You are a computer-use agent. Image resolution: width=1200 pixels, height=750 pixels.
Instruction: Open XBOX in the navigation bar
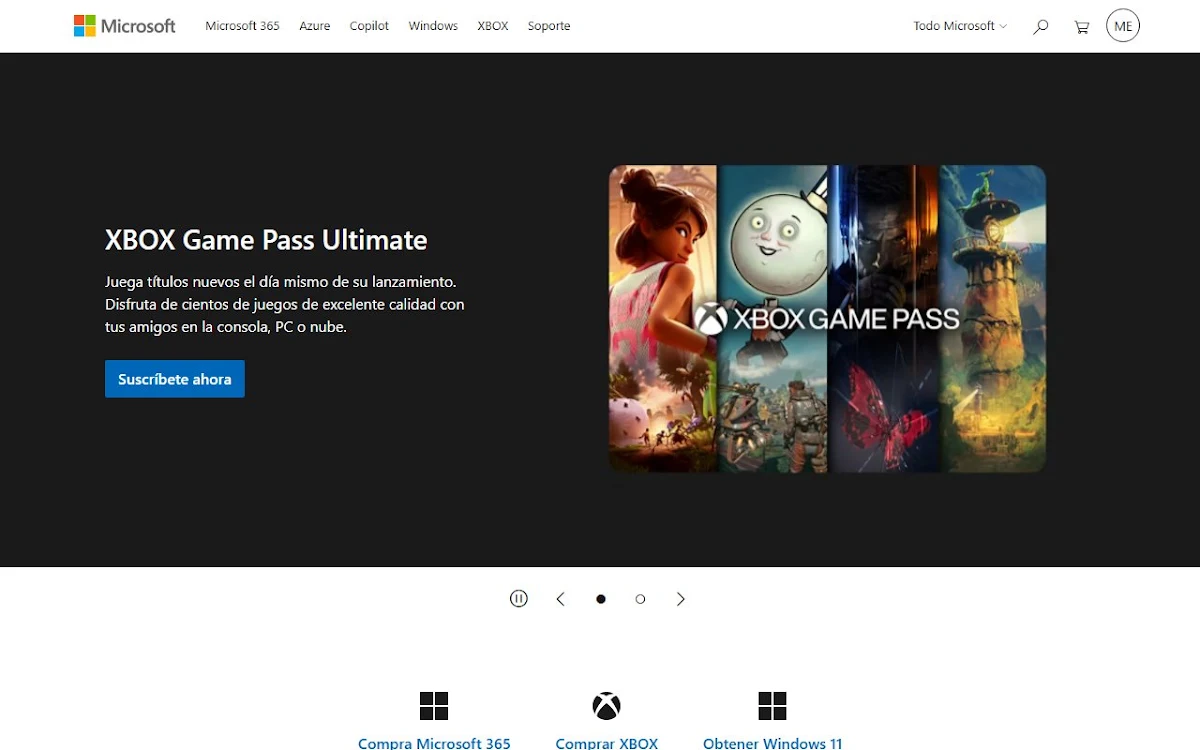click(x=493, y=26)
